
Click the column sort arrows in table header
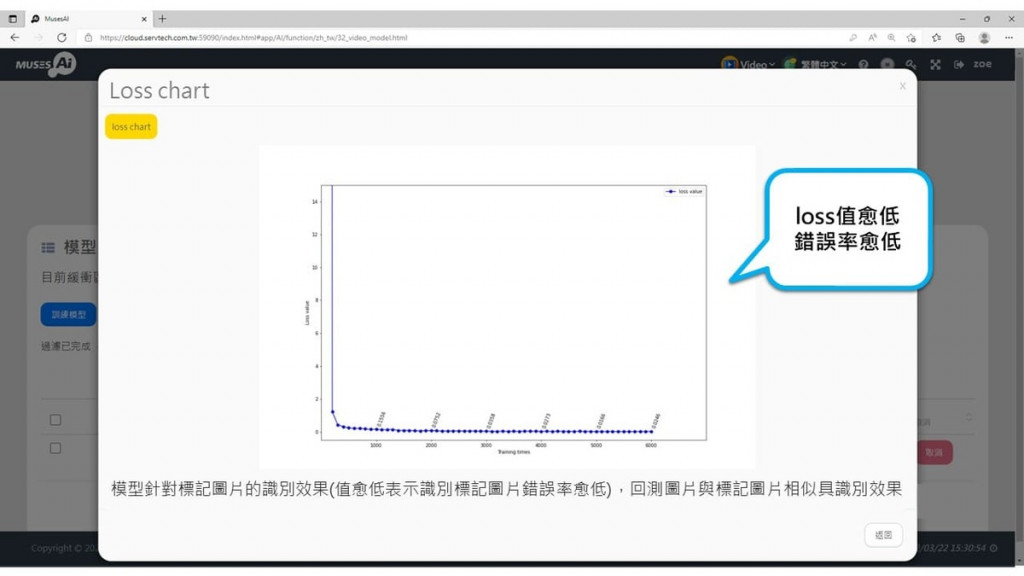point(969,417)
